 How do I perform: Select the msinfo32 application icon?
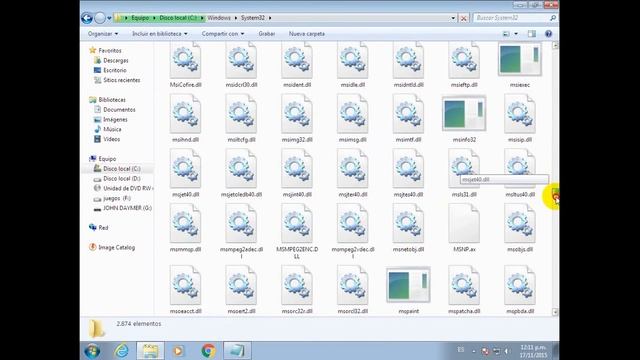point(464,114)
